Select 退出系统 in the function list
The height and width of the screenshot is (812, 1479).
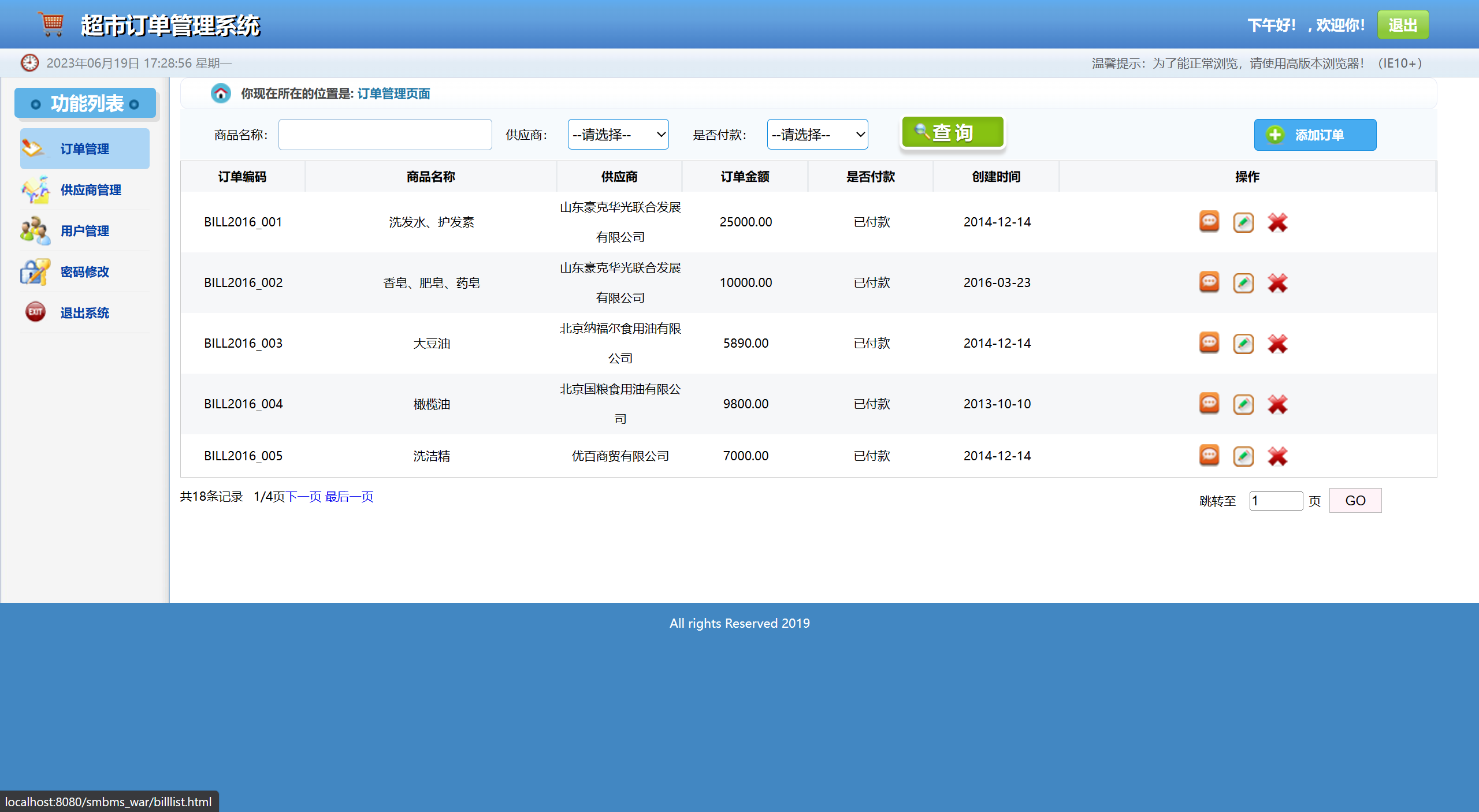(x=85, y=313)
